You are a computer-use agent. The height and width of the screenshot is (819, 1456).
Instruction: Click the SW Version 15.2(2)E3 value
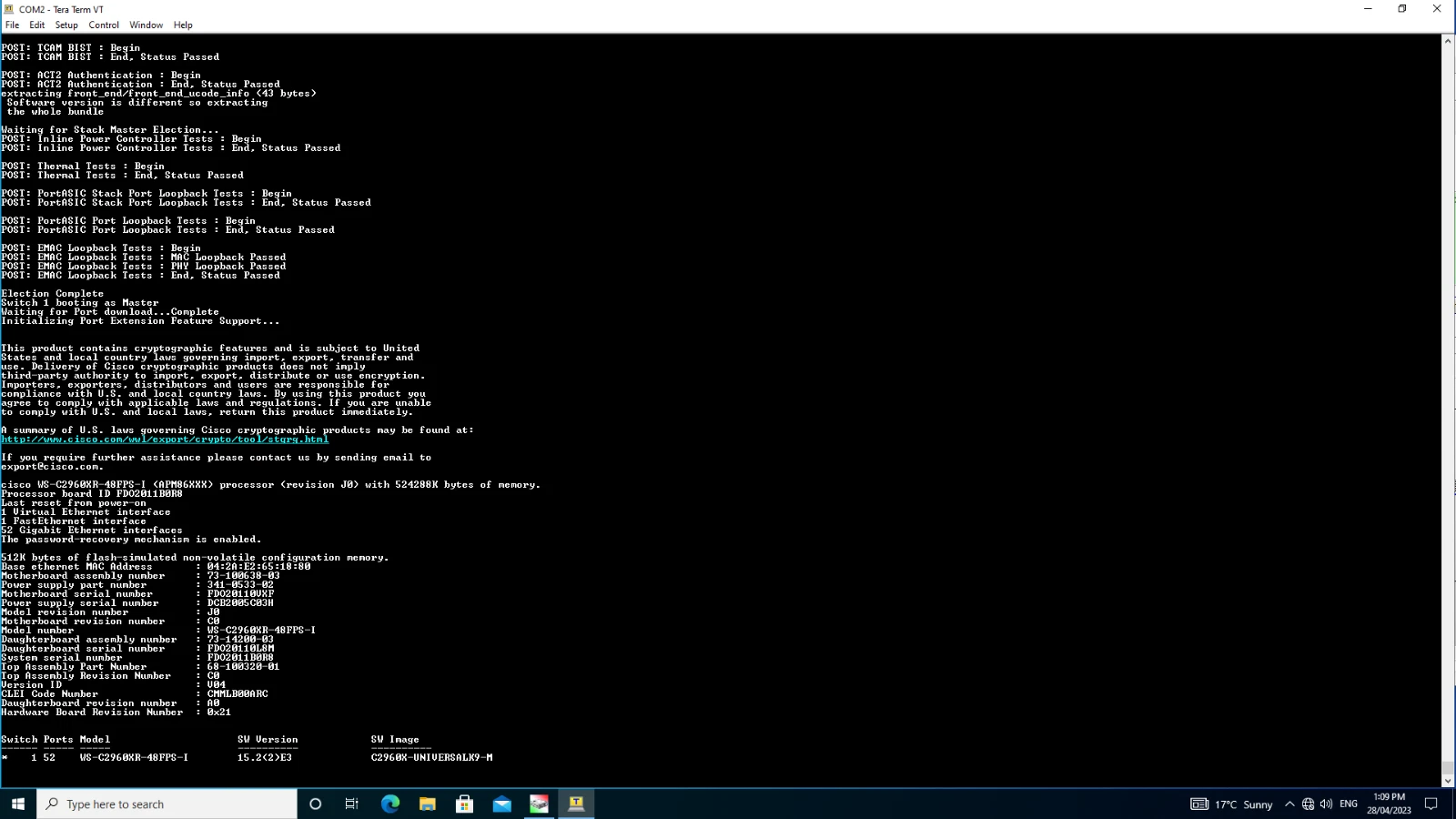point(265,758)
